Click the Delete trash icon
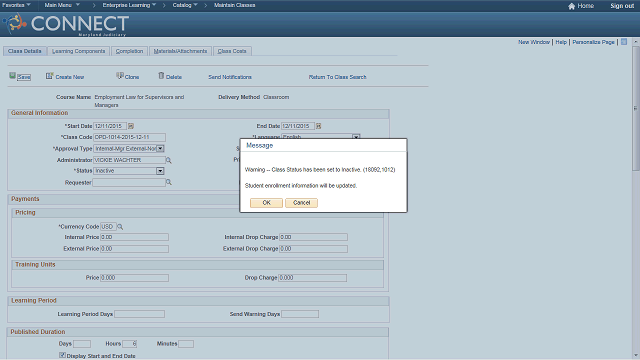This screenshot has width=640, height=360. [161, 76]
